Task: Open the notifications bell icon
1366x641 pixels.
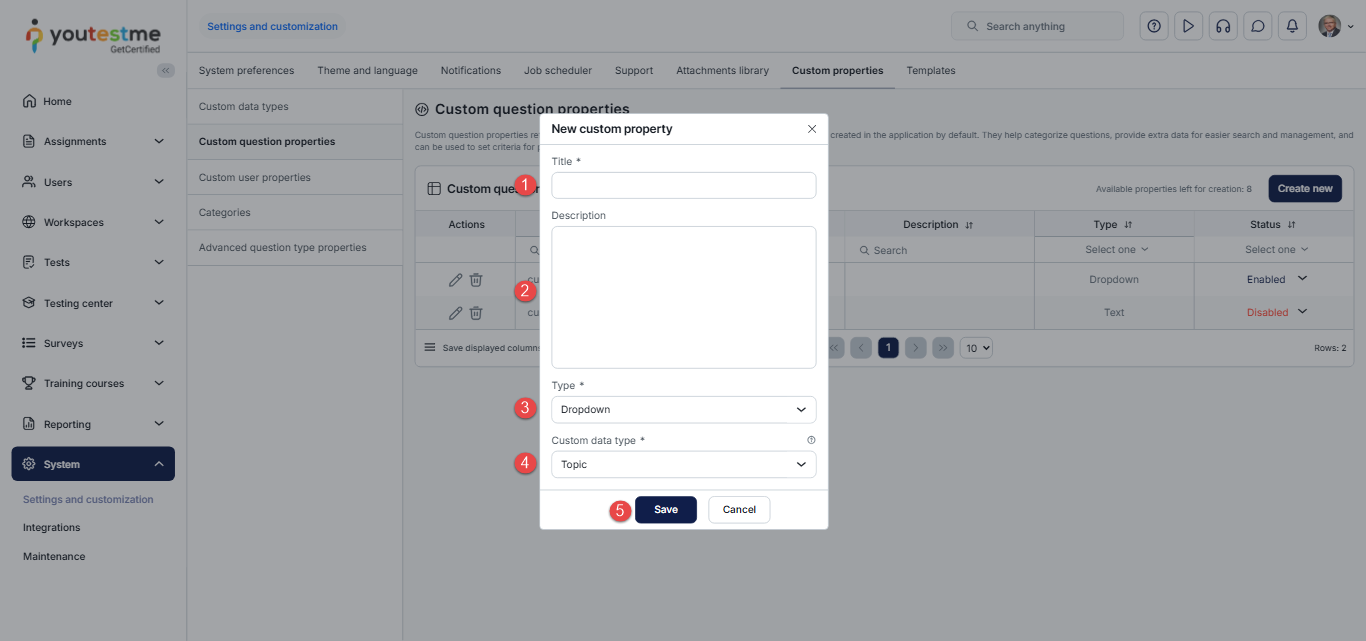Action: 1292,26
